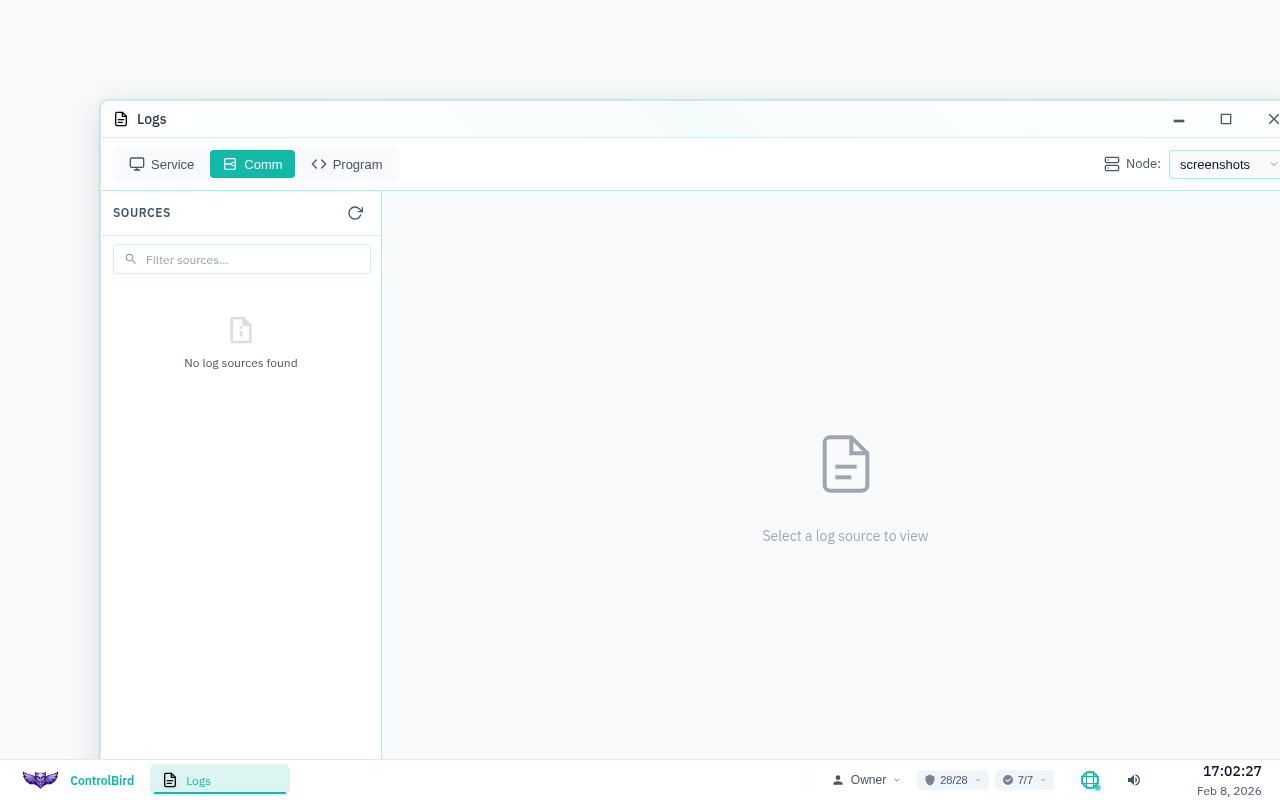Screen dimensions: 1280x800
Task: Click the Logs window title text
Action: point(152,119)
